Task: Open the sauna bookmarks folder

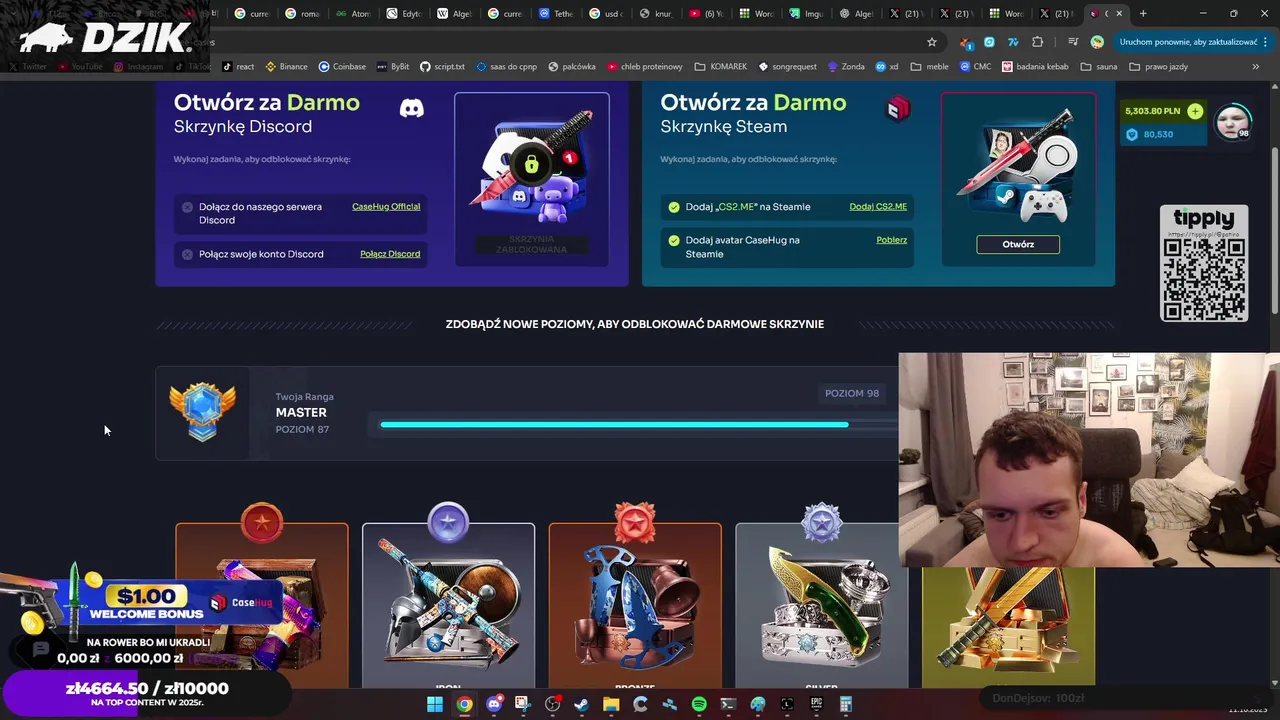Action: click(x=1097, y=66)
